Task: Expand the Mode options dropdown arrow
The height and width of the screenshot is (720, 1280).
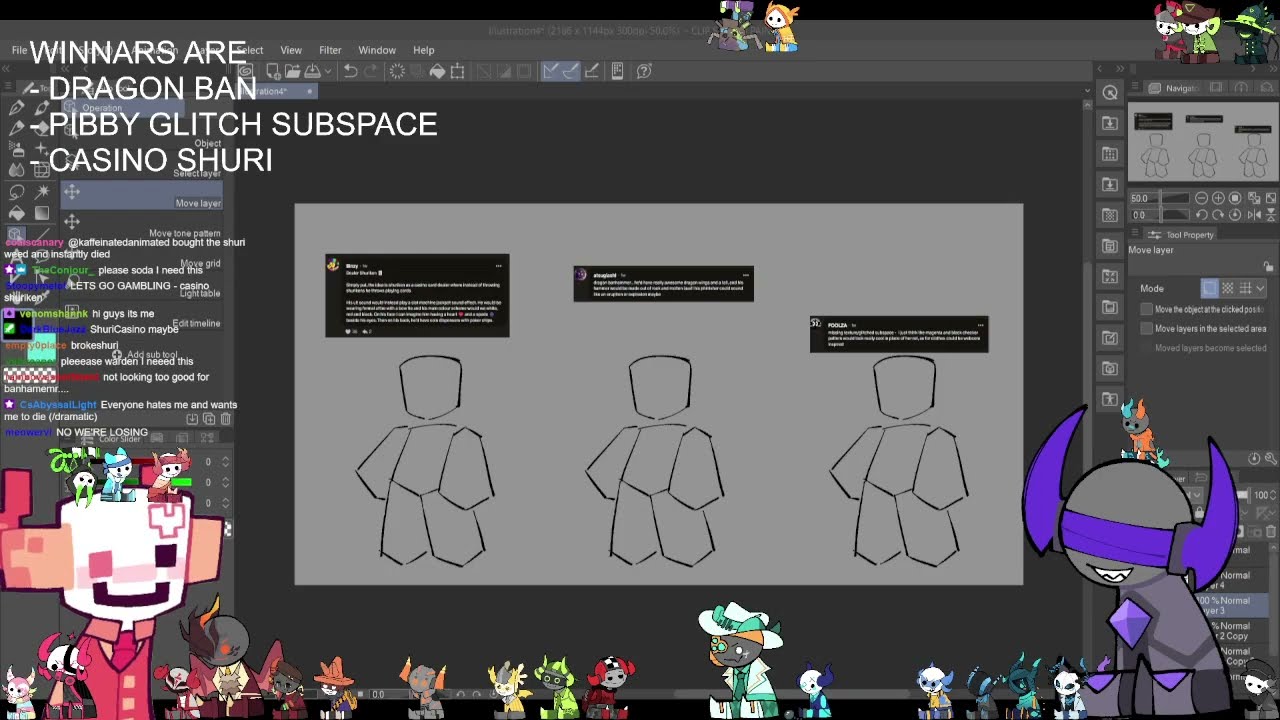Action: pos(1261,288)
